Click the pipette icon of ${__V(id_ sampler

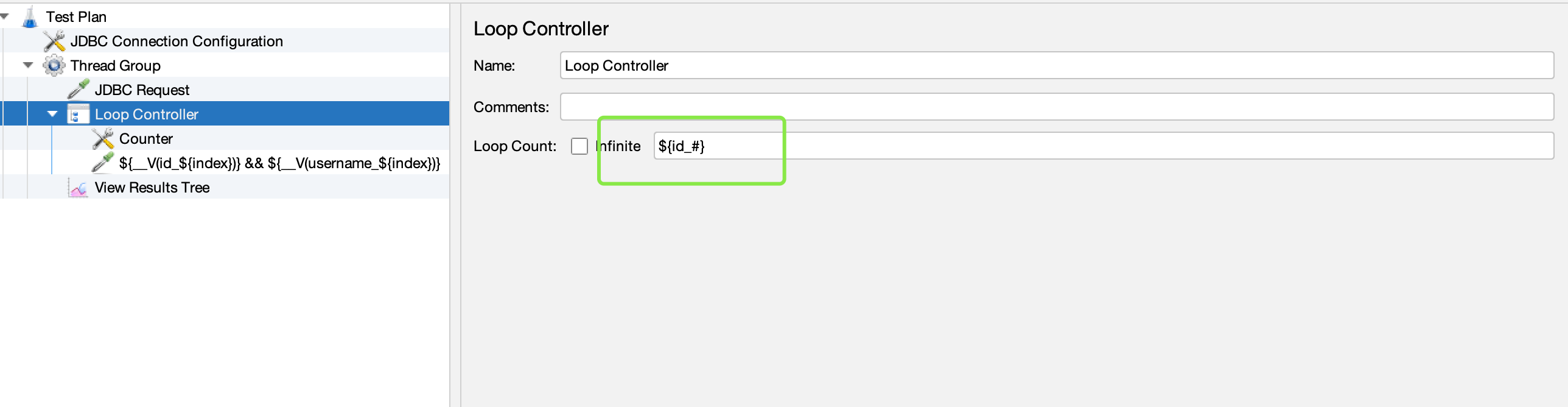(x=103, y=163)
